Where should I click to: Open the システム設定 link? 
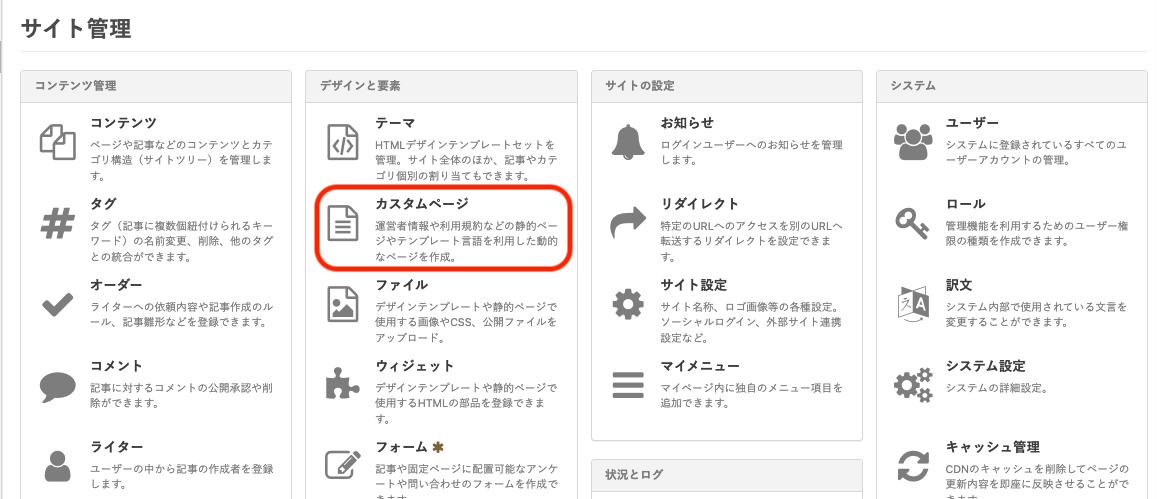pos(985,366)
